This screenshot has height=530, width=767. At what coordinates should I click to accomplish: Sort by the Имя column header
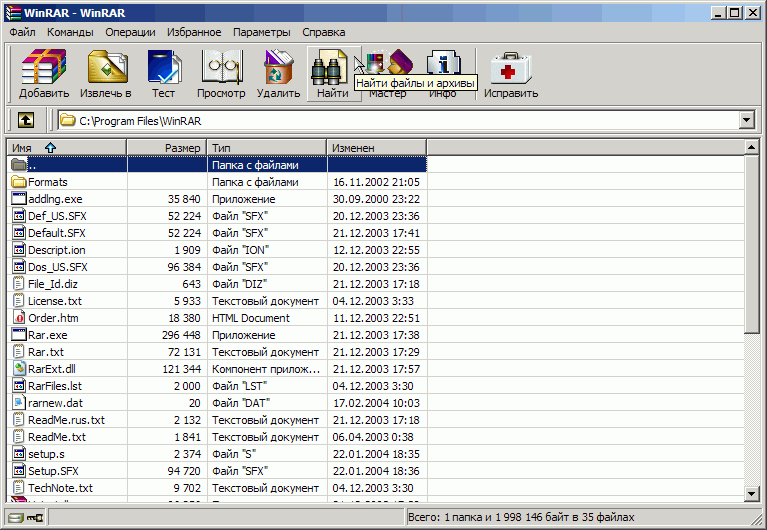[67, 148]
